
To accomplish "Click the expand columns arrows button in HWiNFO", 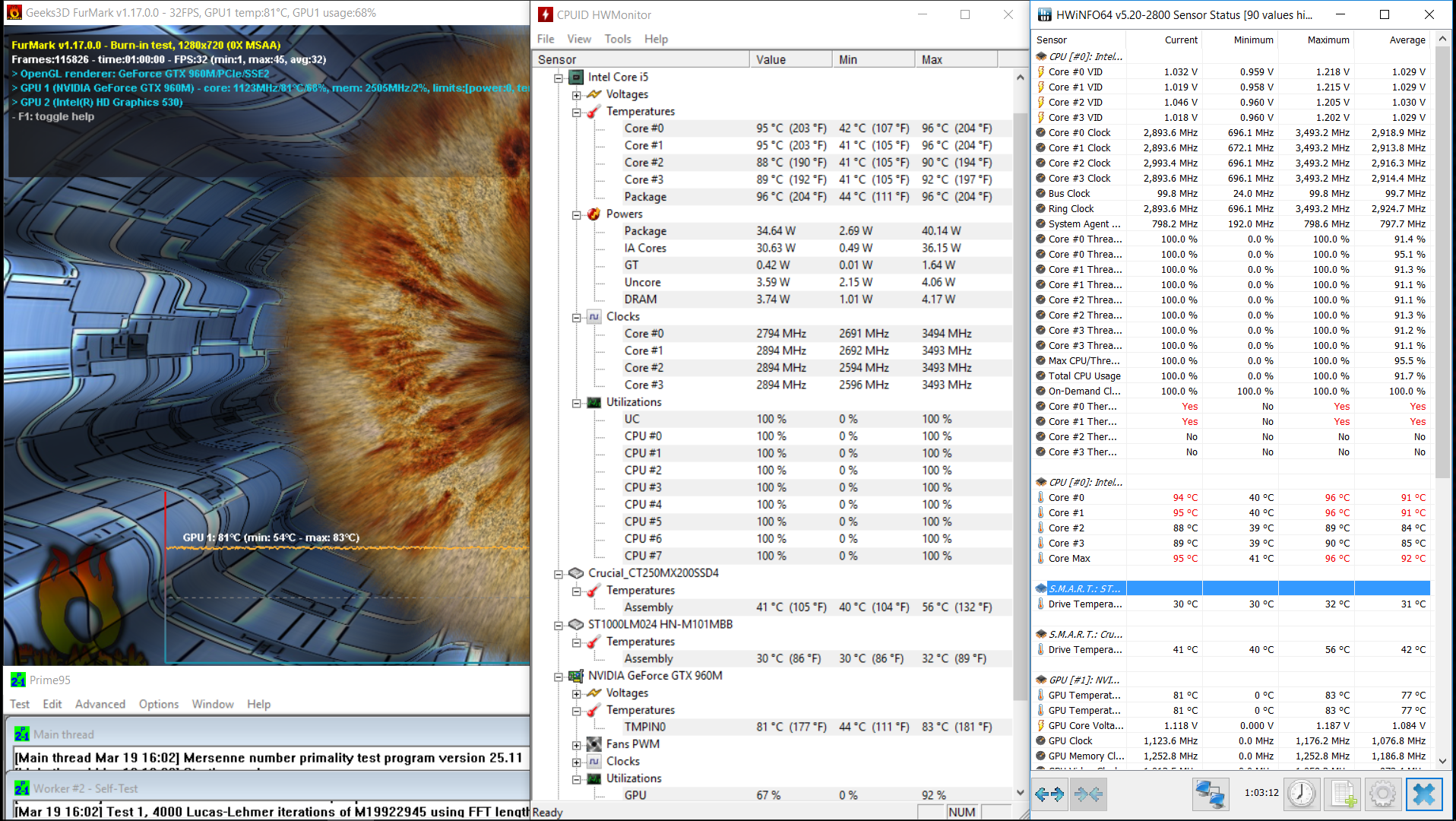I will click(x=1049, y=794).
